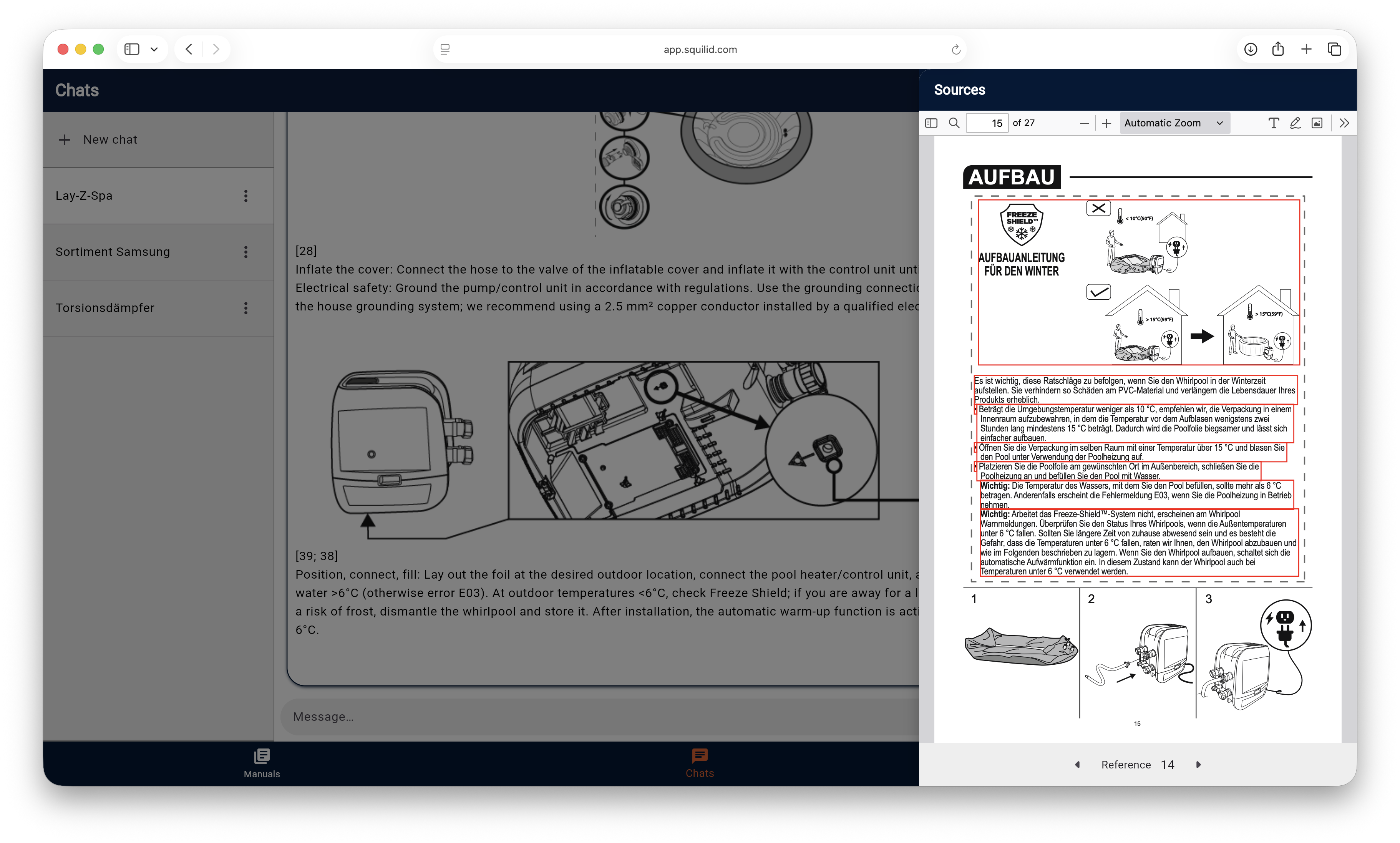Open the find-in-document search icon
The image size is (1400, 843).
click(x=954, y=123)
